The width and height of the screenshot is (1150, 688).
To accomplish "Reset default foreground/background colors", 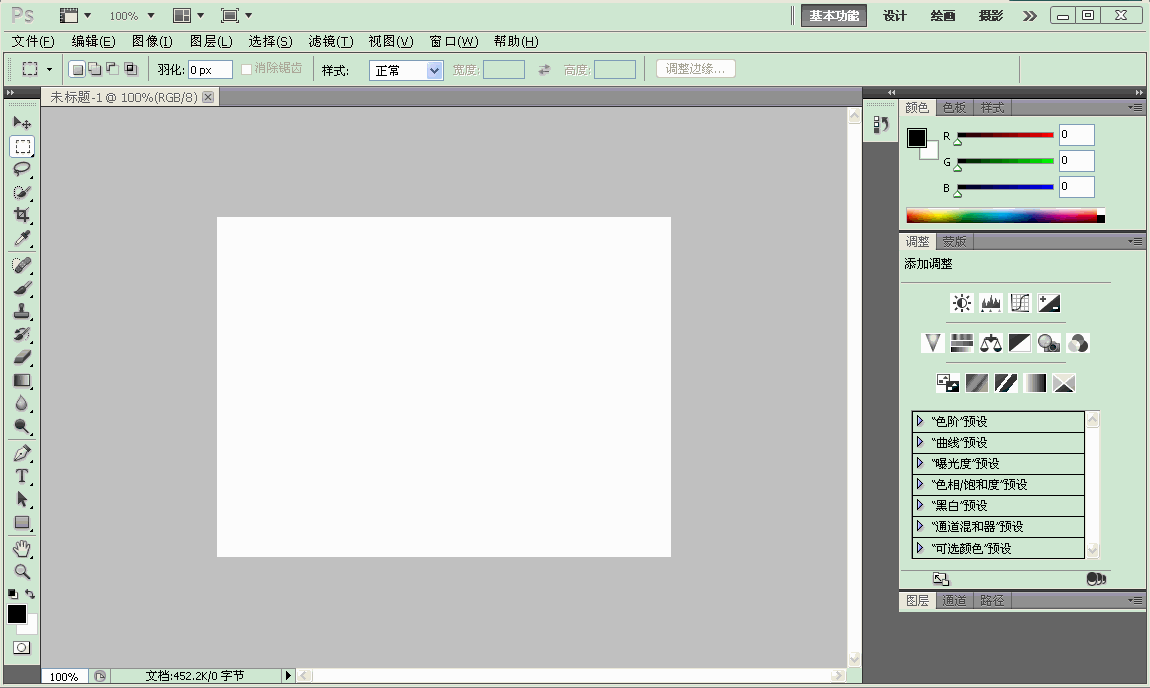I will (12, 593).
